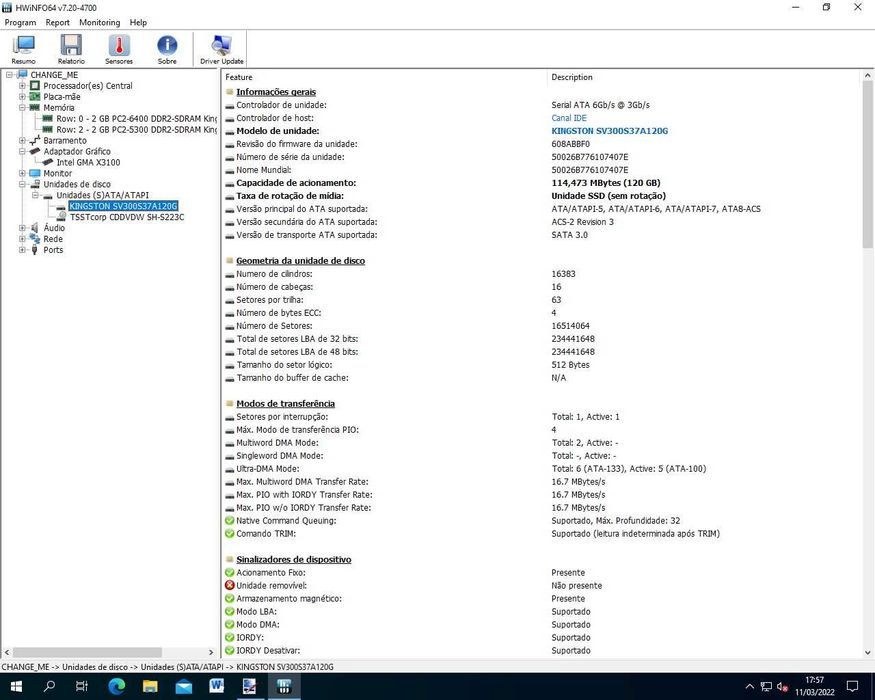Open taskbar search magnifier
875x700 pixels.
click(49, 686)
